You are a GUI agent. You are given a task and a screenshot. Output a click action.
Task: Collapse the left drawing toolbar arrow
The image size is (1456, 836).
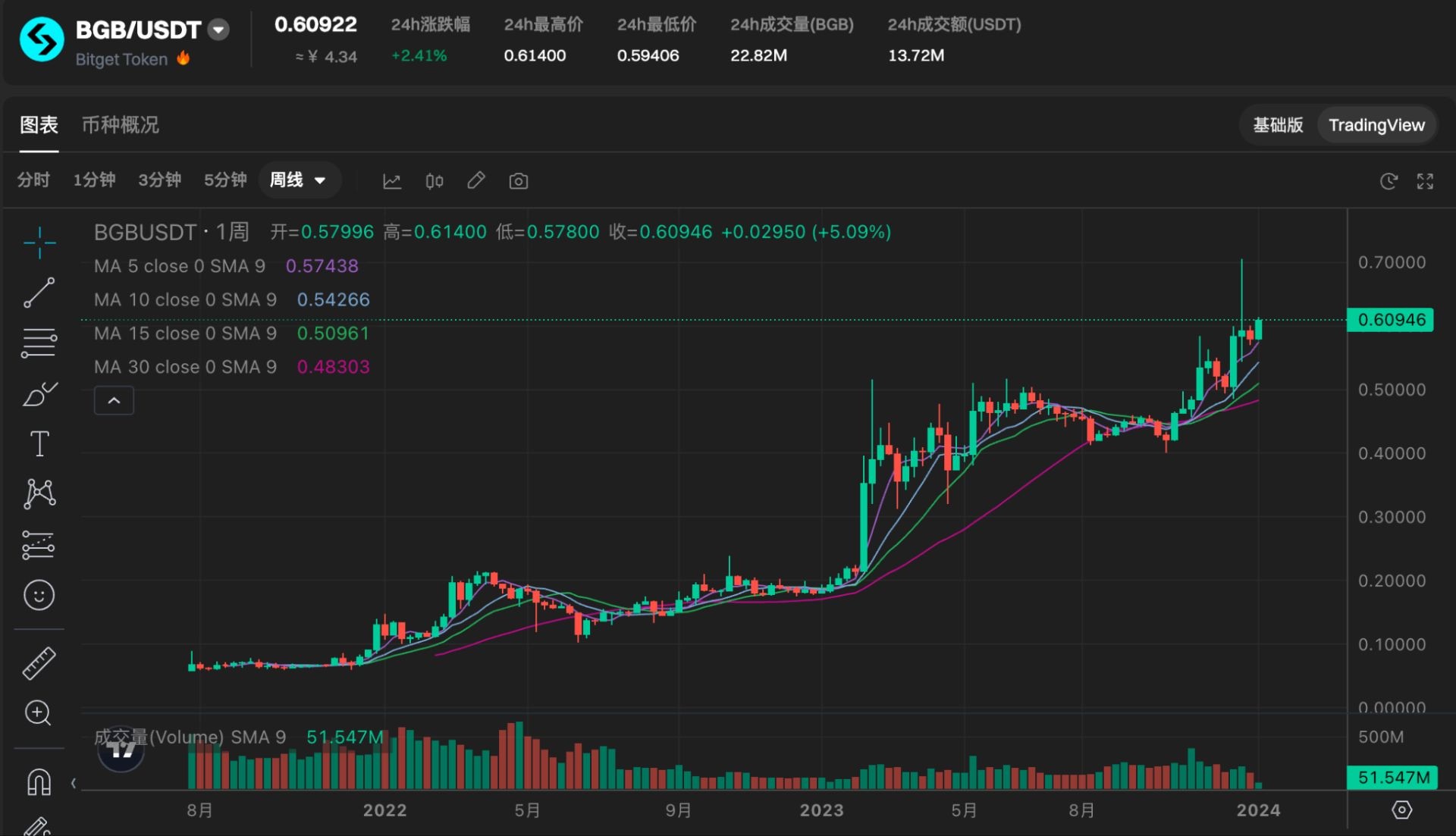pyautogui.click(x=74, y=783)
